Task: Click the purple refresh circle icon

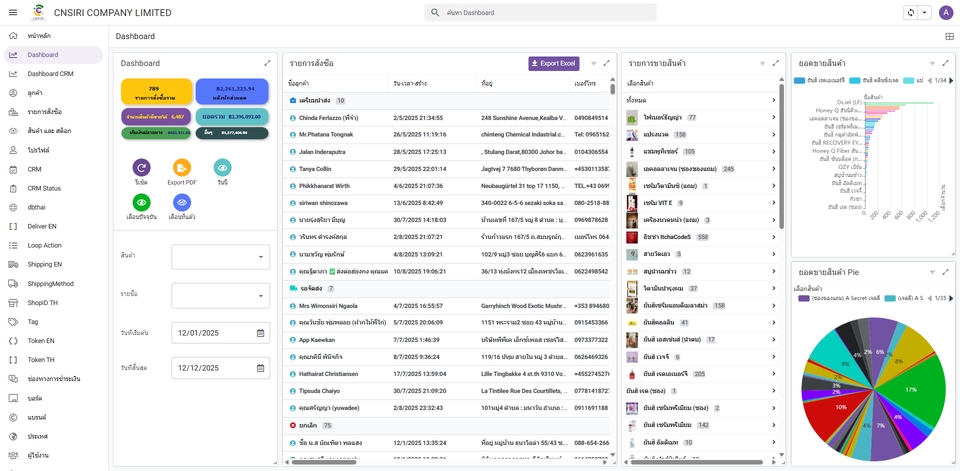Action: pyautogui.click(x=141, y=168)
